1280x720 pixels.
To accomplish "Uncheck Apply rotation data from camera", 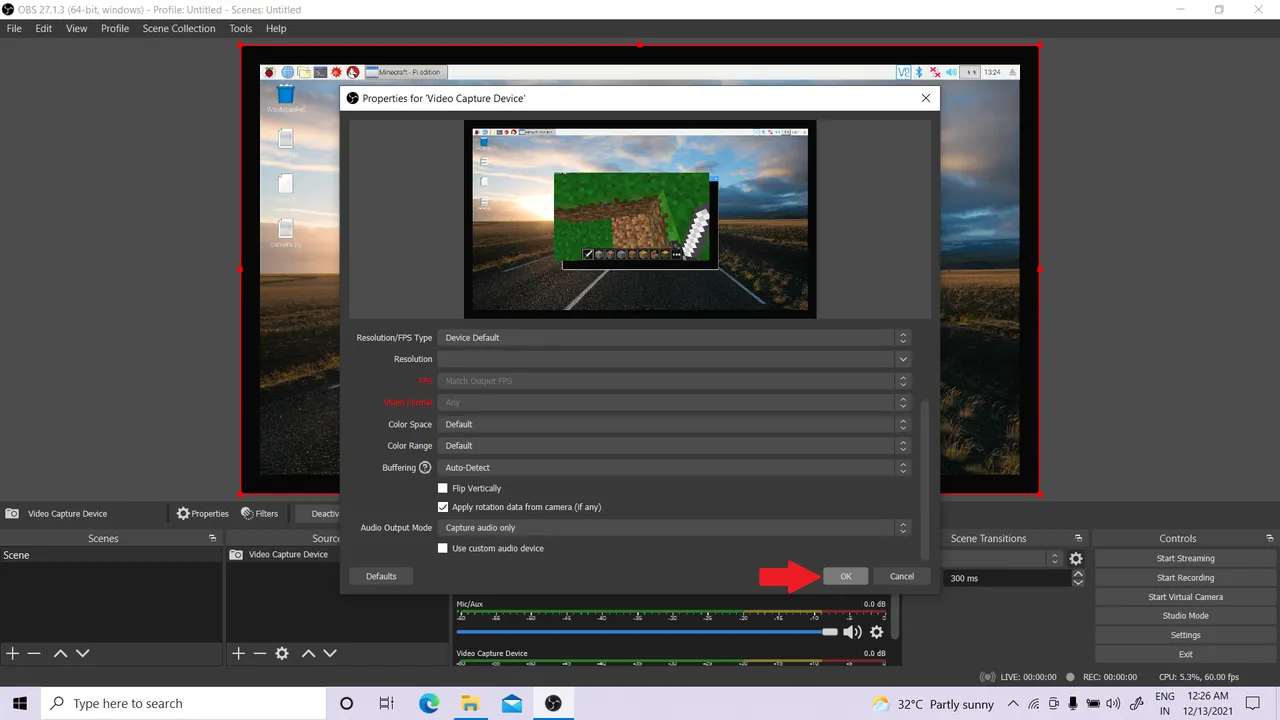I will (x=443, y=507).
